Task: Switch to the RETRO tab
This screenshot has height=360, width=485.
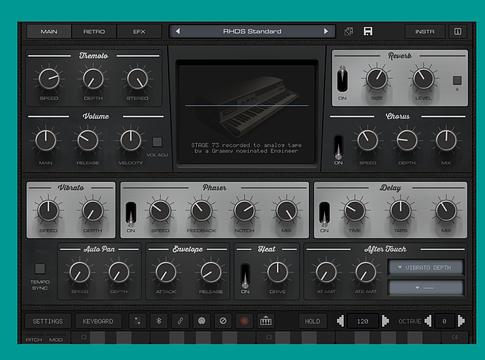Action: (x=94, y=32)
